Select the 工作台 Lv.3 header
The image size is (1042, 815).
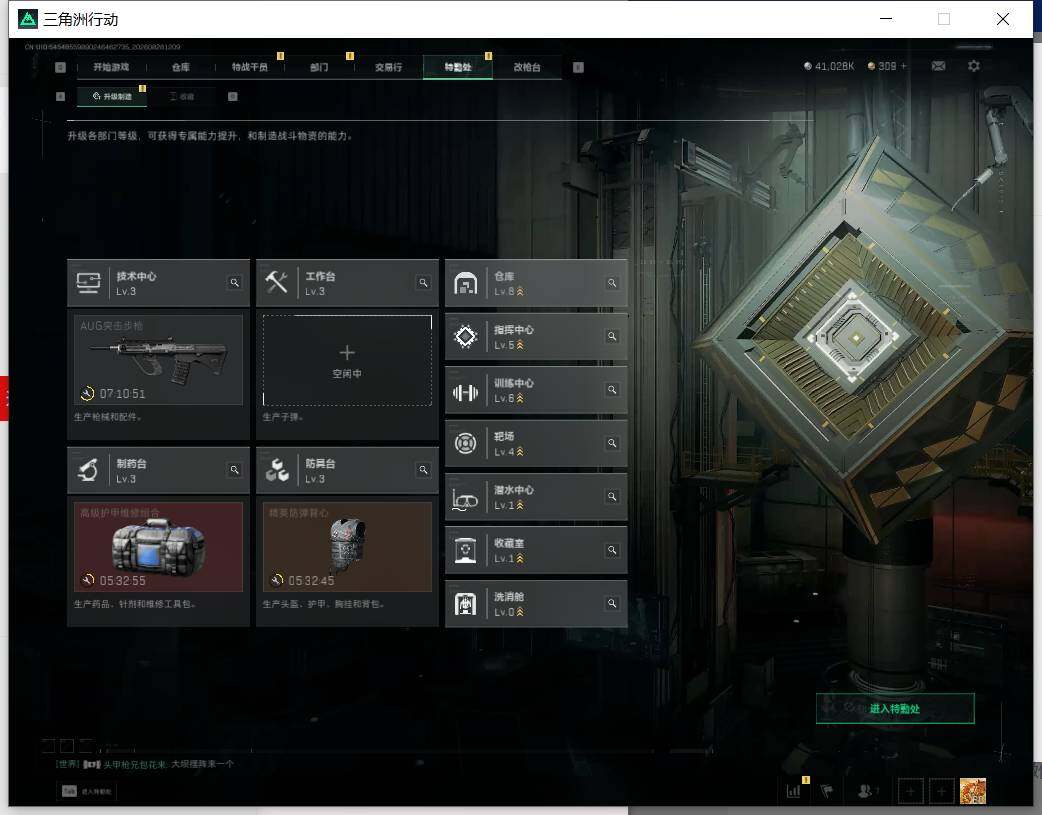click(347, 283)
